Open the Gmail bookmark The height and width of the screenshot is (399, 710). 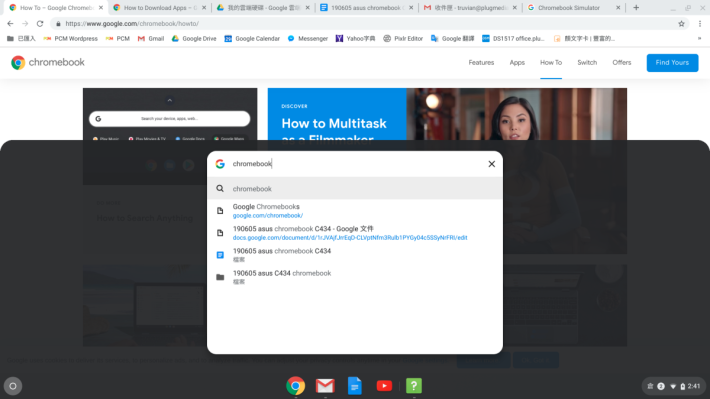coord(151,38)
